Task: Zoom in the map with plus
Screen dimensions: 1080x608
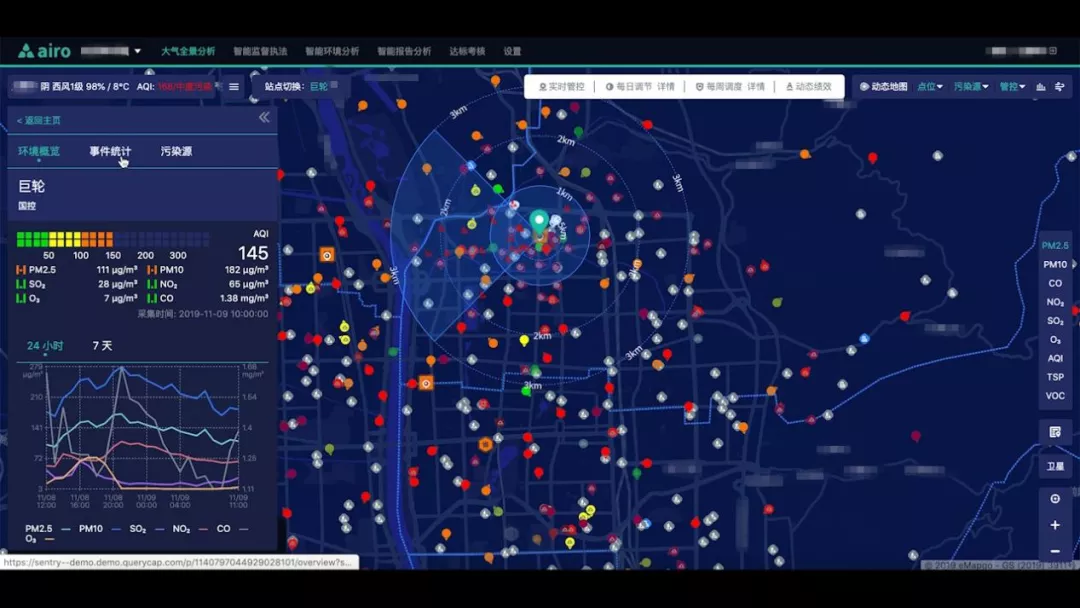Action: [x=1055, y=525]
